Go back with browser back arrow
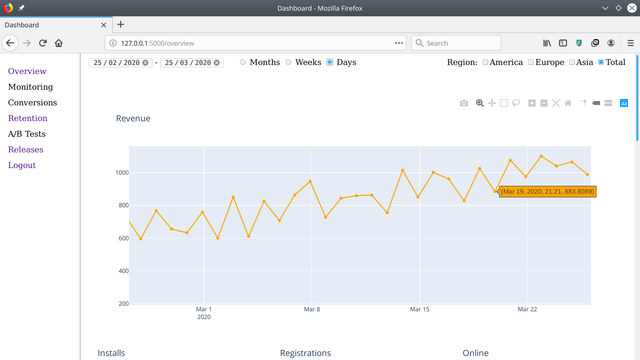The width and height of the screenshot is (640, 360). [10, 43]
